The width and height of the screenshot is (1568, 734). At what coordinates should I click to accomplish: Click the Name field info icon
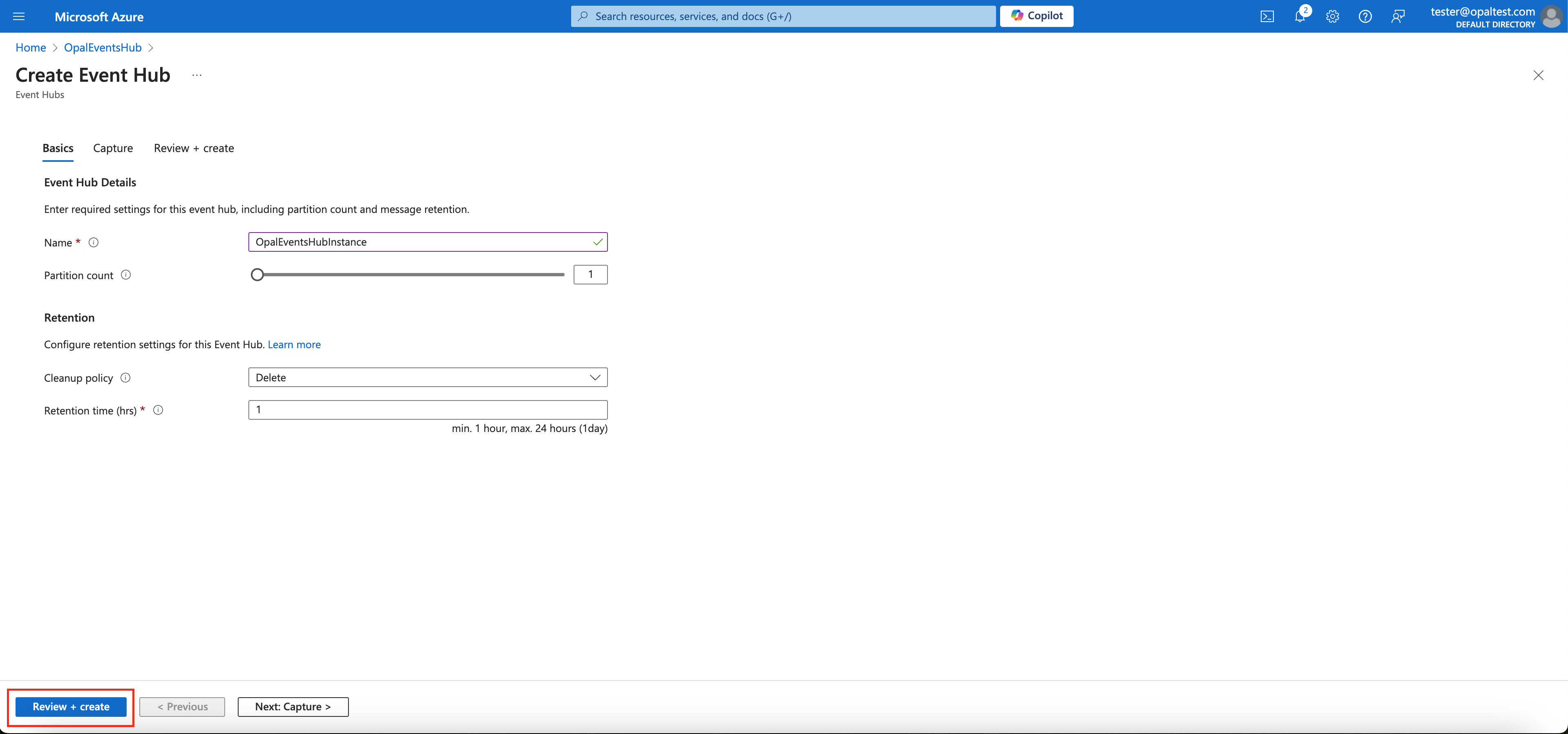(x=93, y=242)
